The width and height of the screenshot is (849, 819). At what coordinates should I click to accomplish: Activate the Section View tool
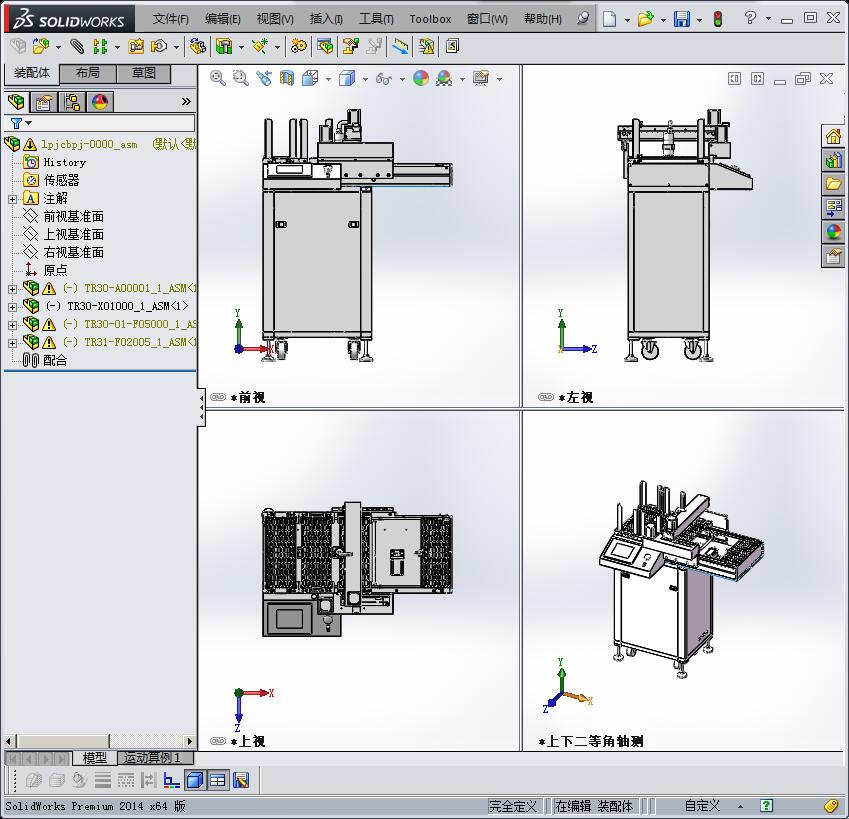pyautogui.click(x=287, y=77)
